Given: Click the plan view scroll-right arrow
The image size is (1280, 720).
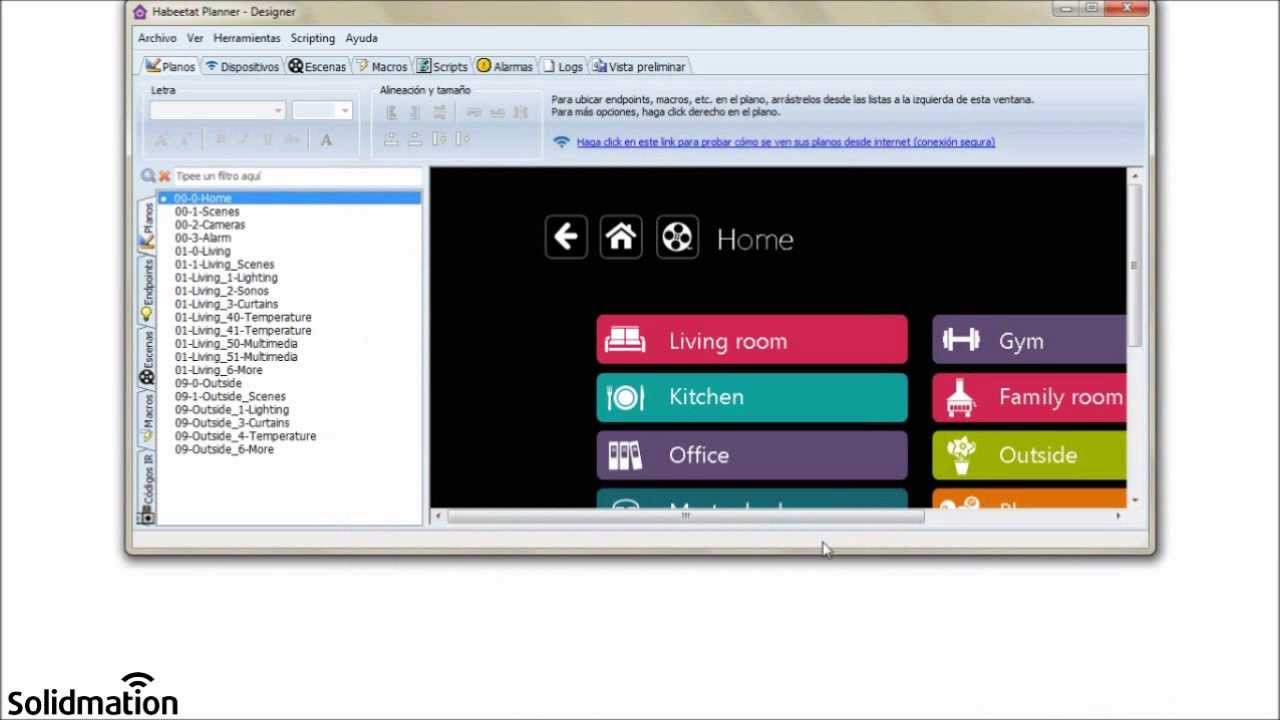Looking at the screenshot, I should [1118, 516].
